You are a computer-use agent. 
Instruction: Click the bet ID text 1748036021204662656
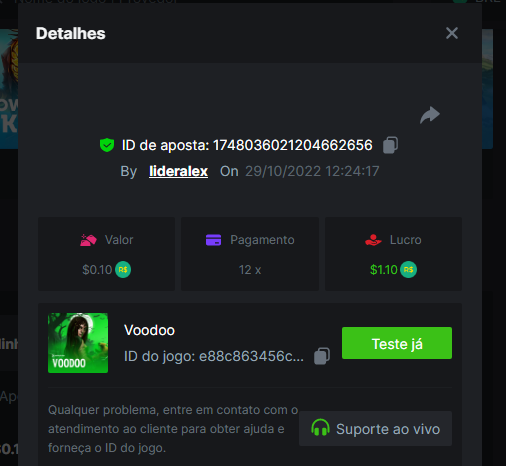click(x=292, y=145)
